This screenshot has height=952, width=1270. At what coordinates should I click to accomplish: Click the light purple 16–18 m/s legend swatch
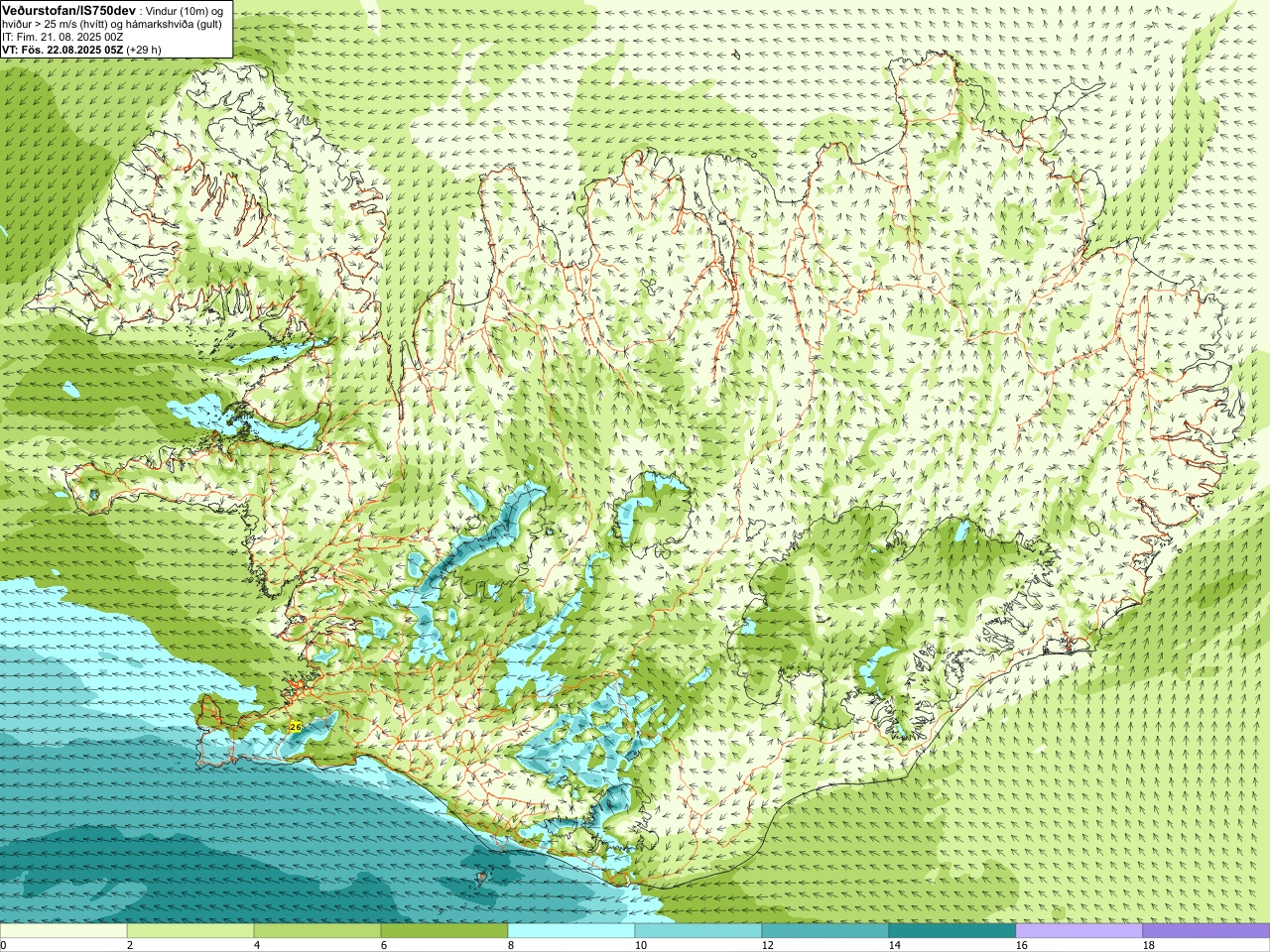click(x=1079, y=931)
